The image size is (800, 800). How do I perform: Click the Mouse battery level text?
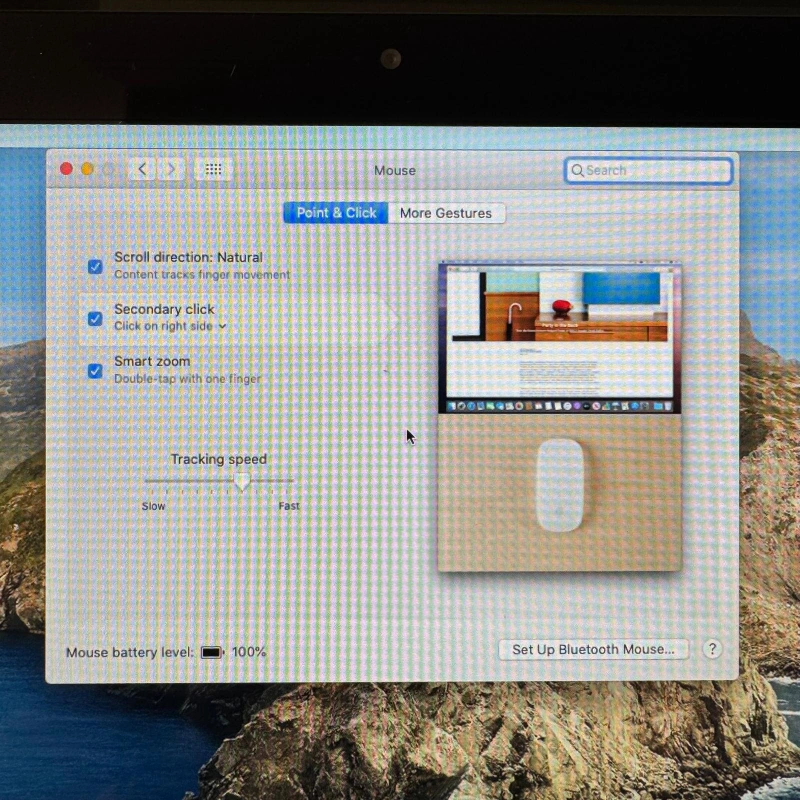(x=130, y=653)
